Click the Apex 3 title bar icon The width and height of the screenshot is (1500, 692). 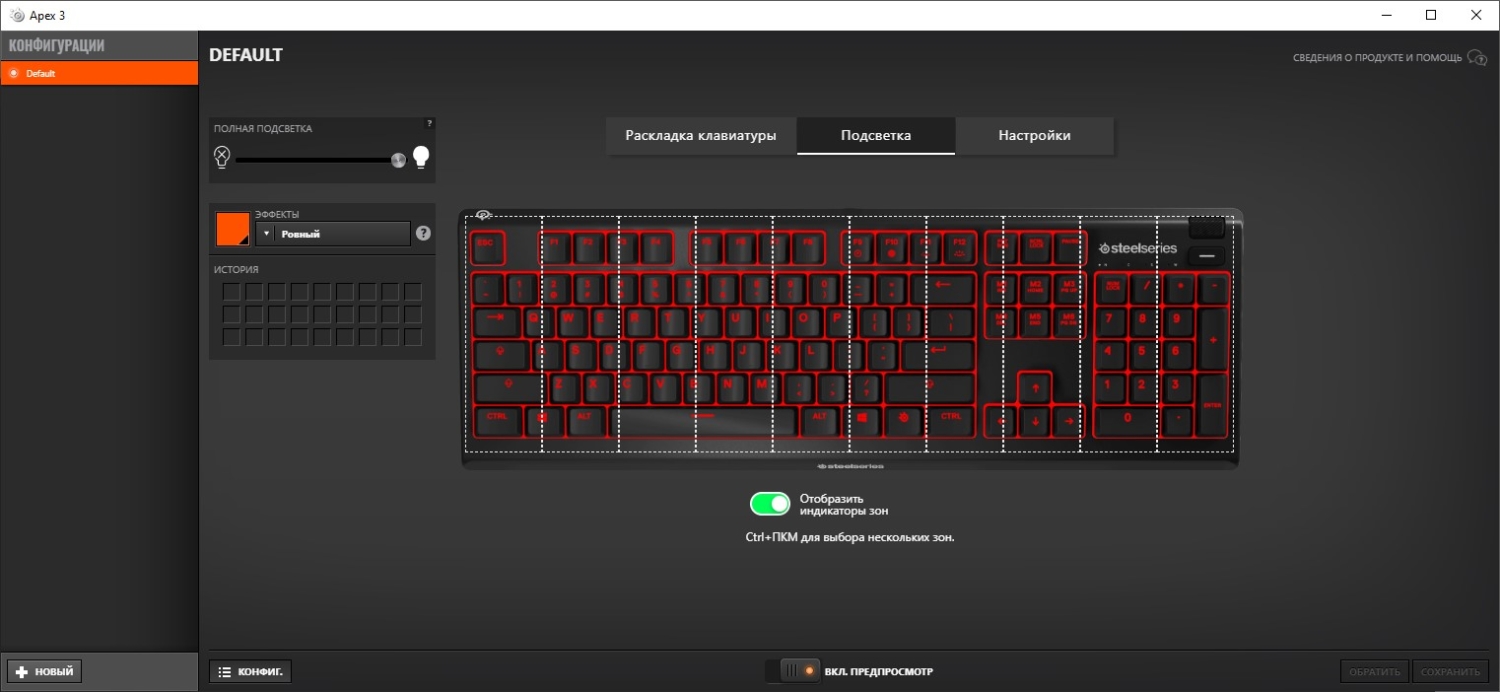16,15
